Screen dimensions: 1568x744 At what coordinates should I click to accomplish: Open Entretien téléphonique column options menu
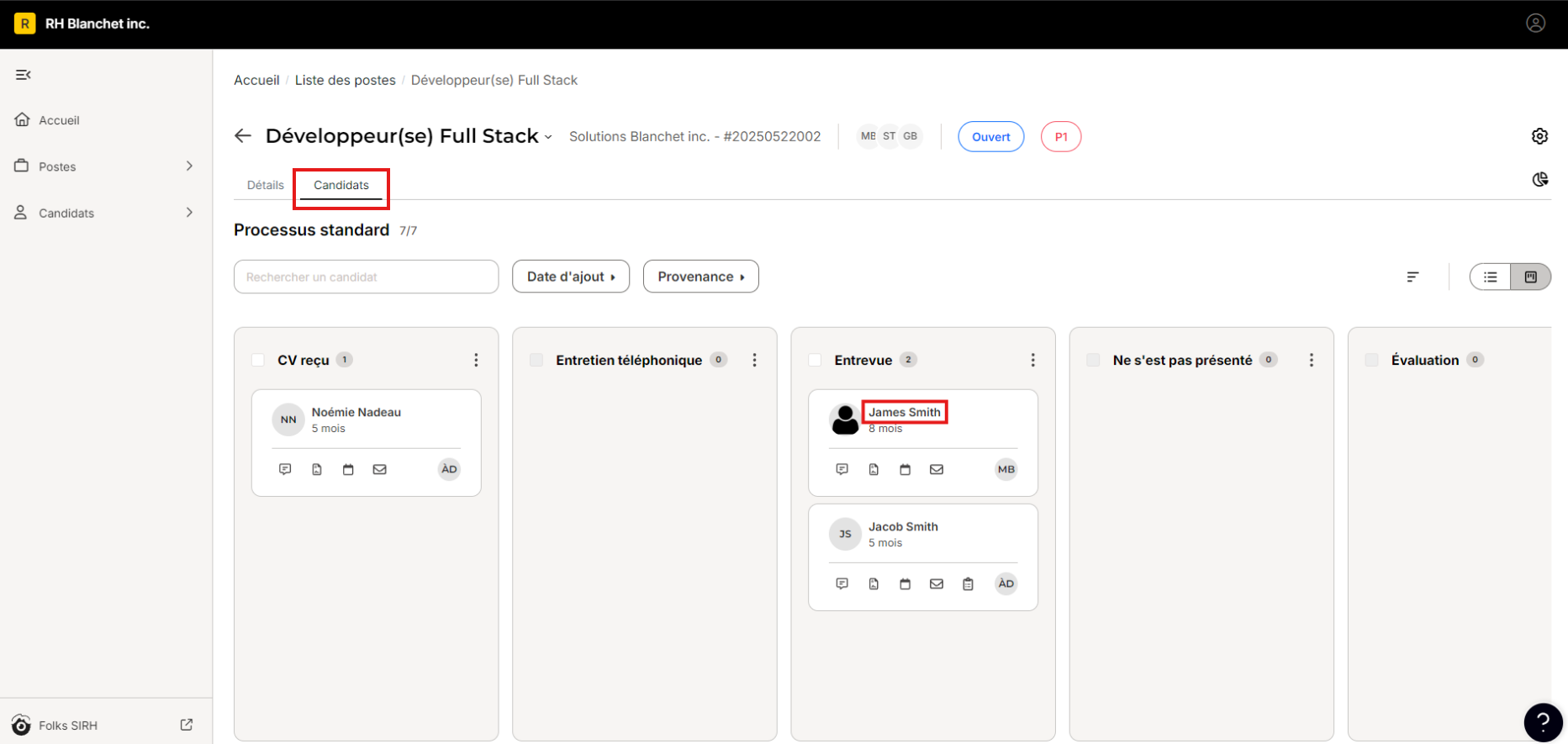(754, 360)
